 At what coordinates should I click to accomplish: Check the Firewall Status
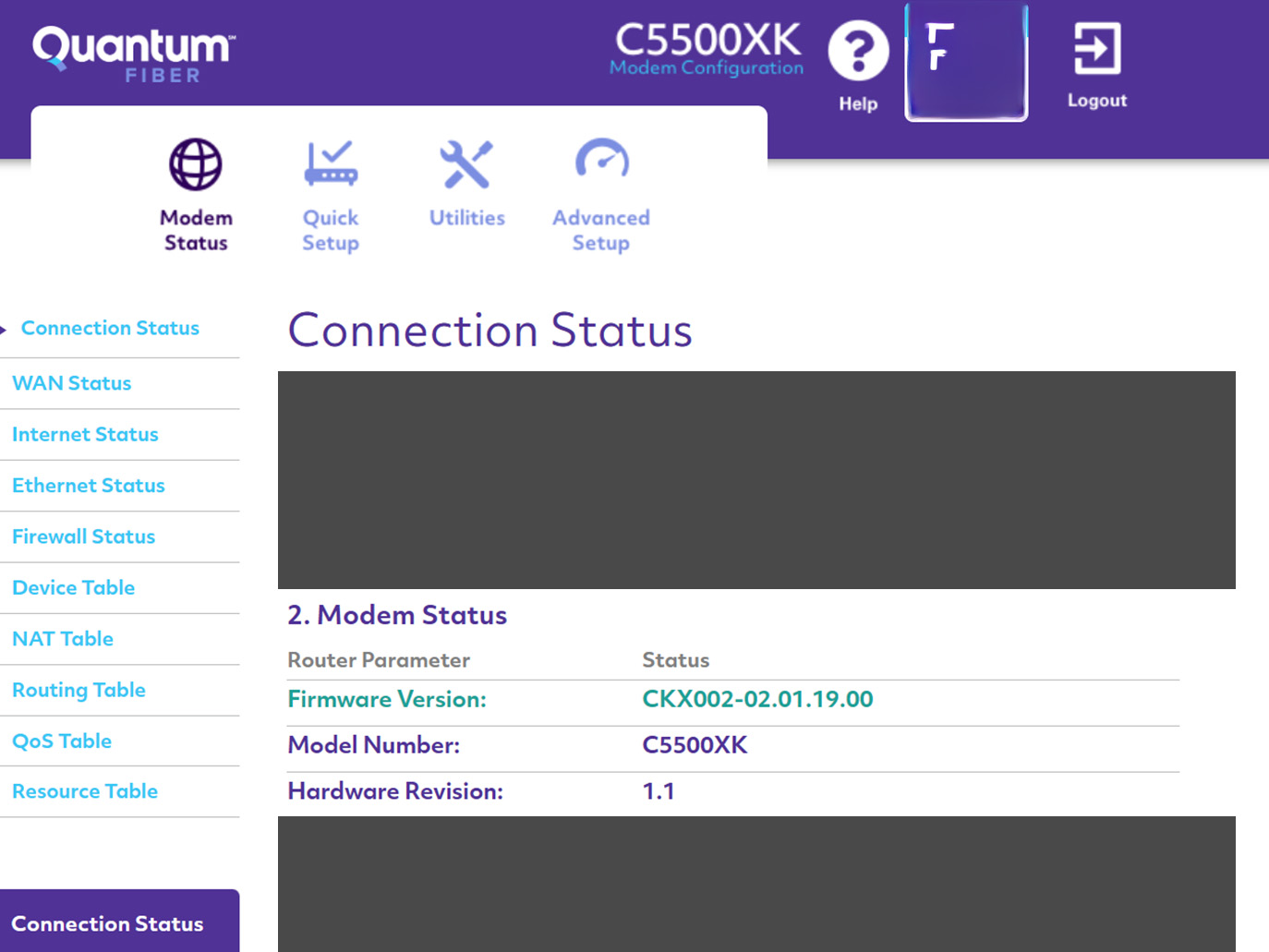pos(83,536)
